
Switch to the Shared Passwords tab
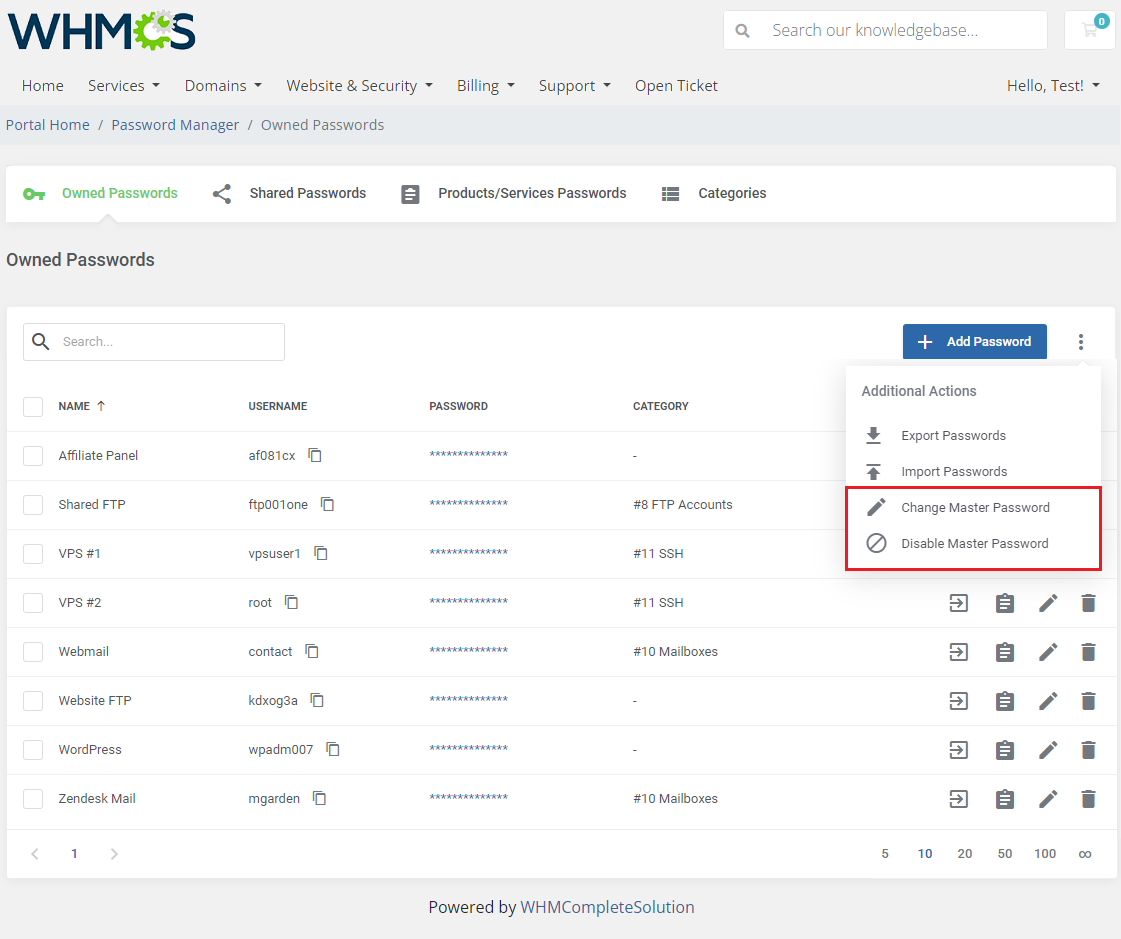(290, 193)
